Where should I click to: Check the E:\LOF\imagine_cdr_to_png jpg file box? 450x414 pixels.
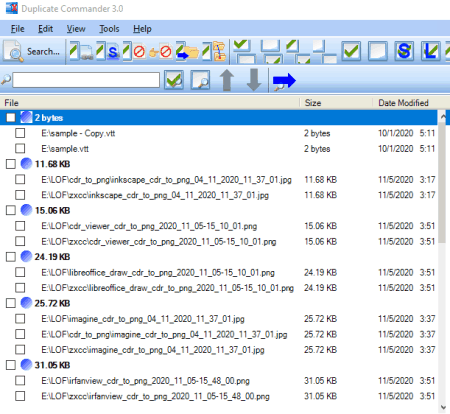coord(20,319)
